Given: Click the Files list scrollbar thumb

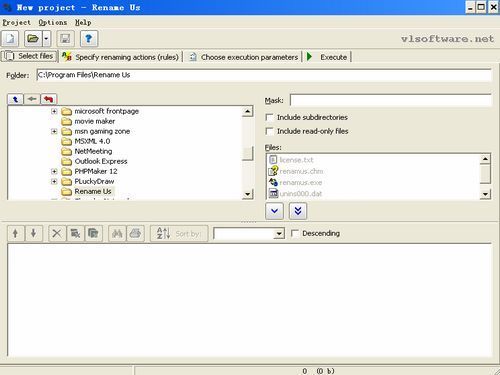Looking at the screenshot, I should pos(485,174).
